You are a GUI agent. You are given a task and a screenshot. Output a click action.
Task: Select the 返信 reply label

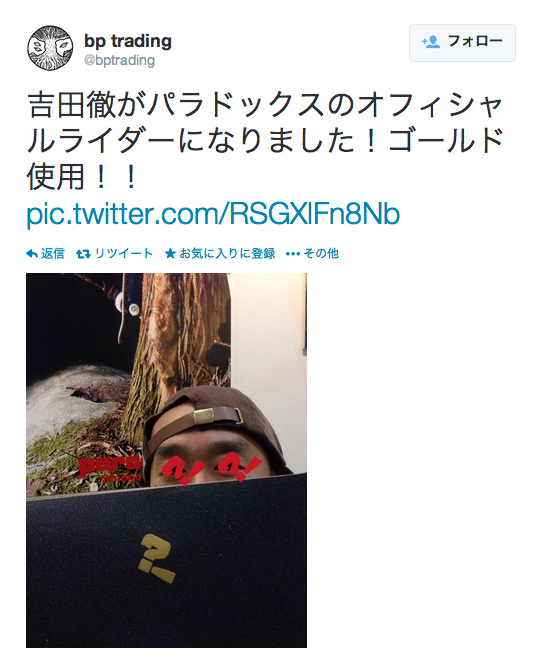[x=53, y=254]
